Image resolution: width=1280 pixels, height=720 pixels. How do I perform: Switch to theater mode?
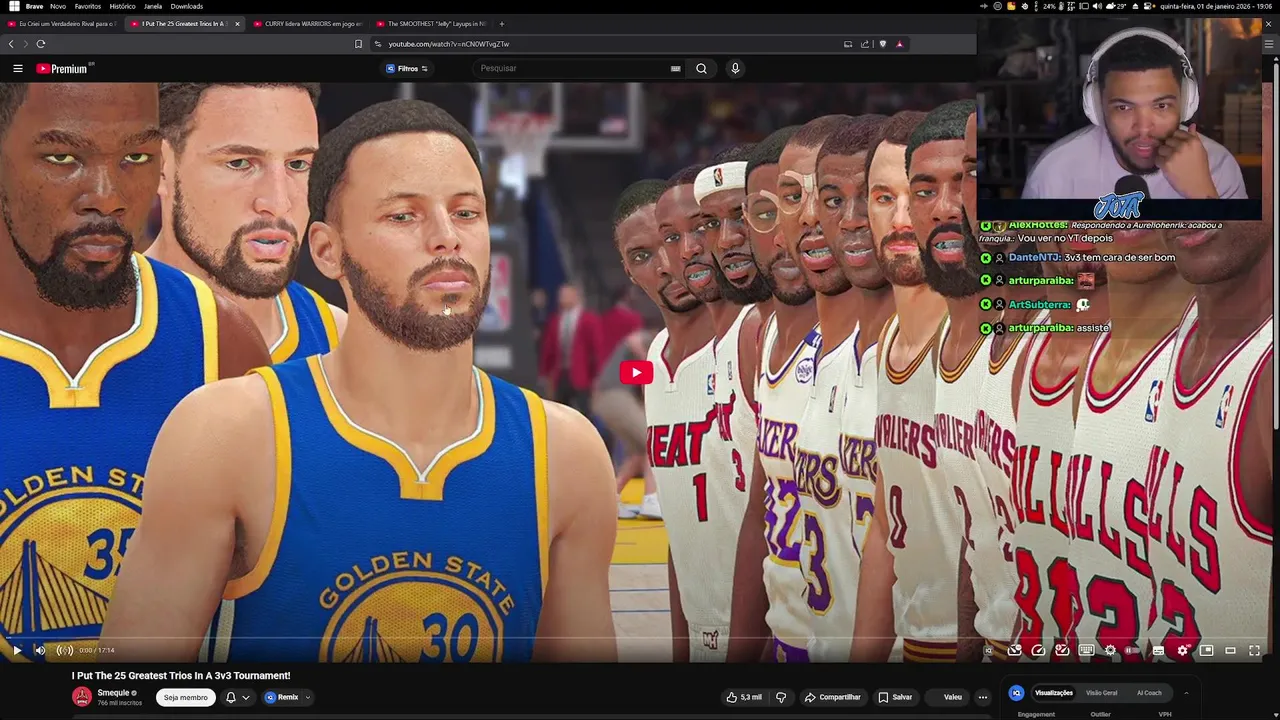(1230, 650)
